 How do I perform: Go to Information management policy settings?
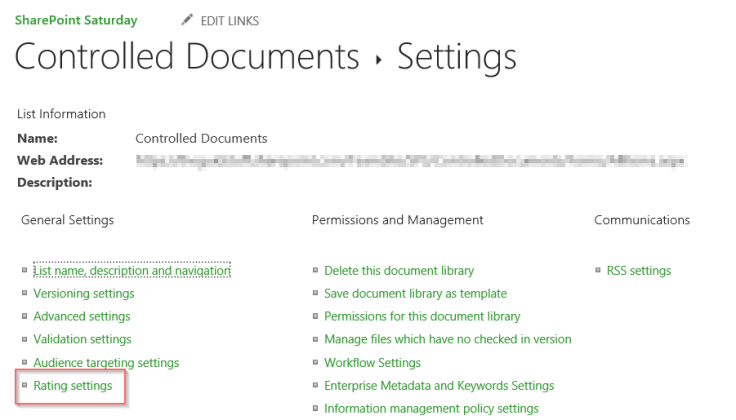431,409
